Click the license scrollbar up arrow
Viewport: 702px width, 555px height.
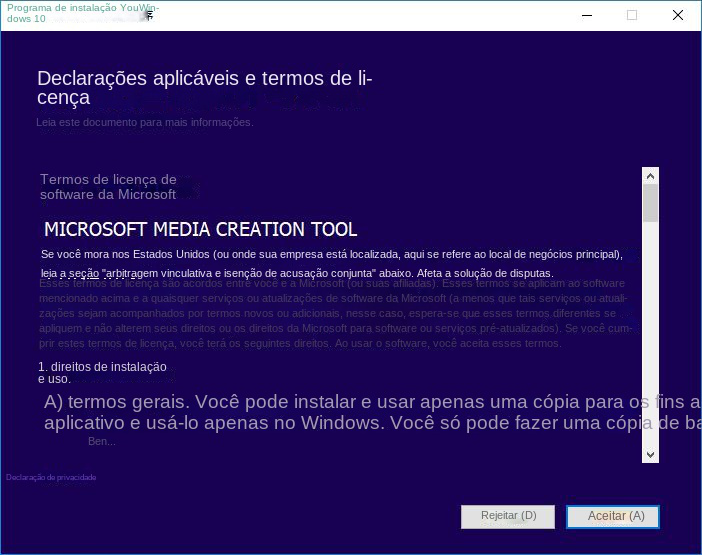[x=650, y=176]
